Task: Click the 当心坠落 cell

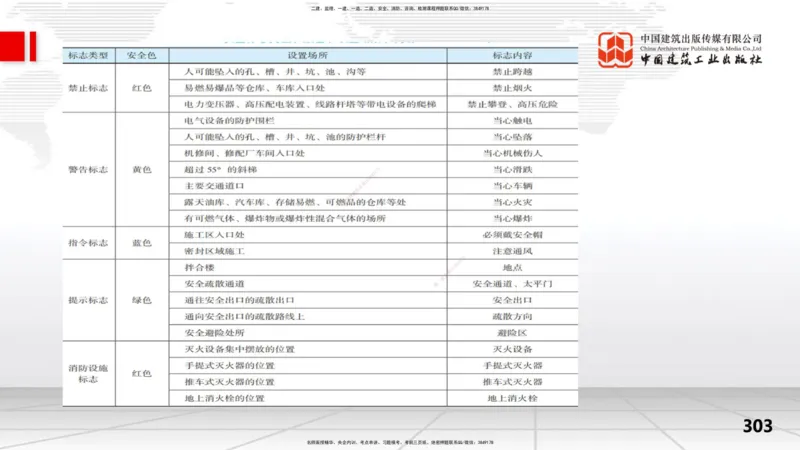Action: pyautogui.click(x=512, y=137)
